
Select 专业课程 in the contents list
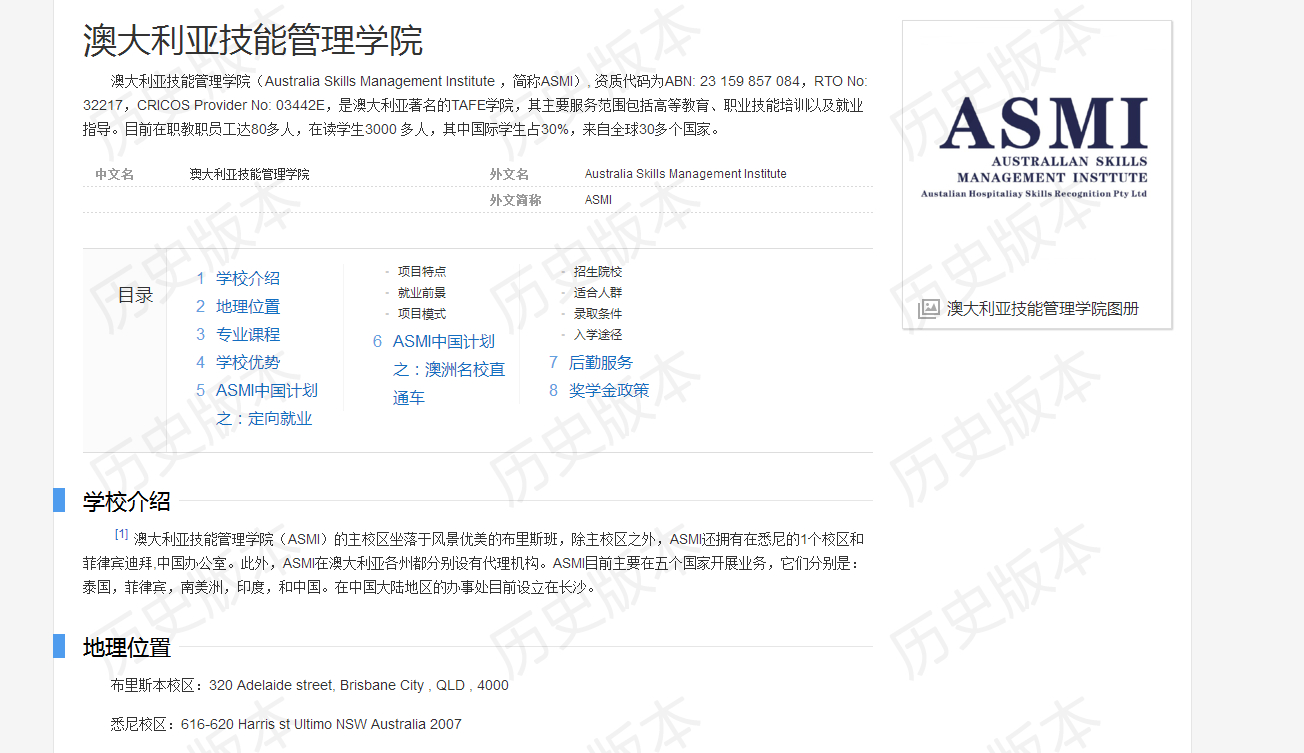click(248, 334)
